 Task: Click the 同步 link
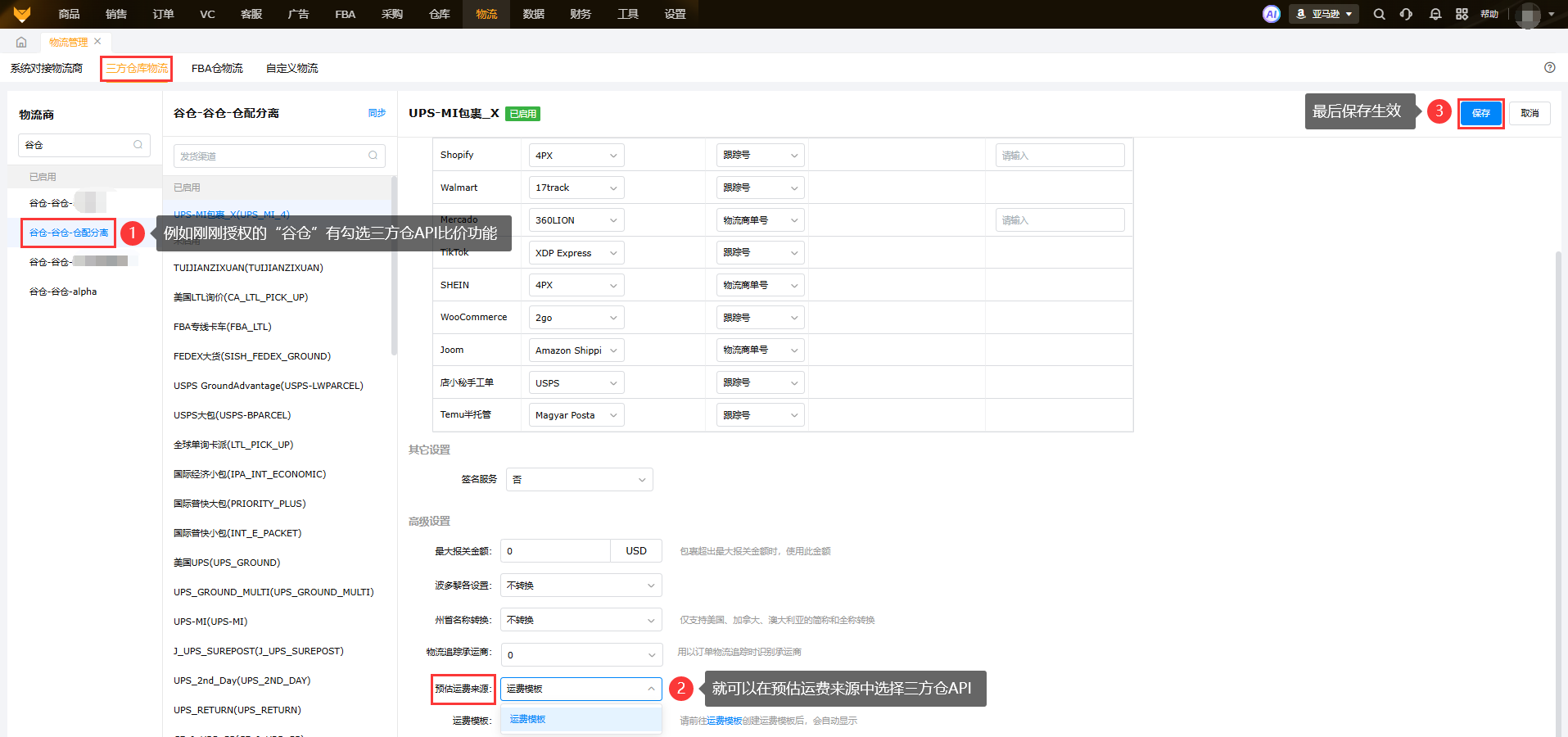coord(377,113)
